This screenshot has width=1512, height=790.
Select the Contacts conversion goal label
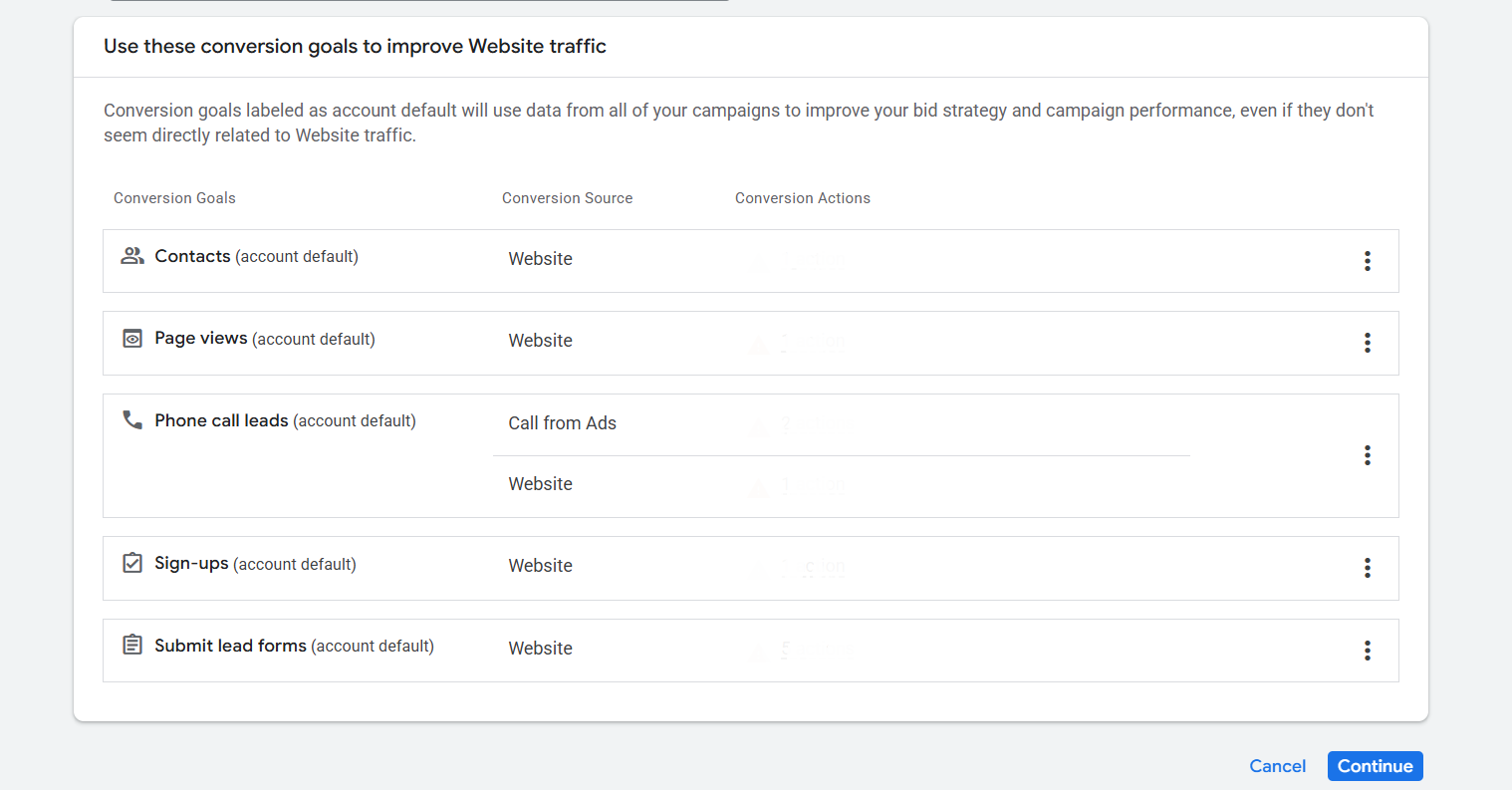point(192,256)
